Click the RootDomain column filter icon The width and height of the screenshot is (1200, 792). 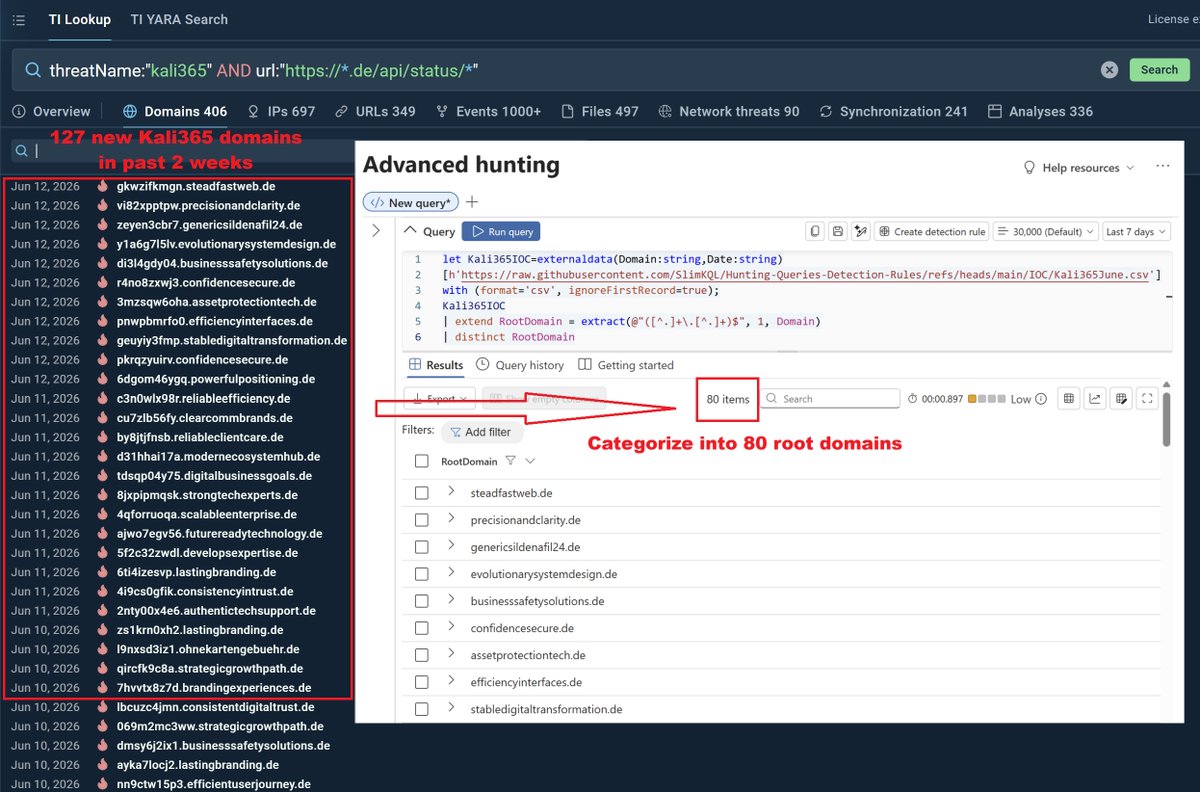click(510, 461)
